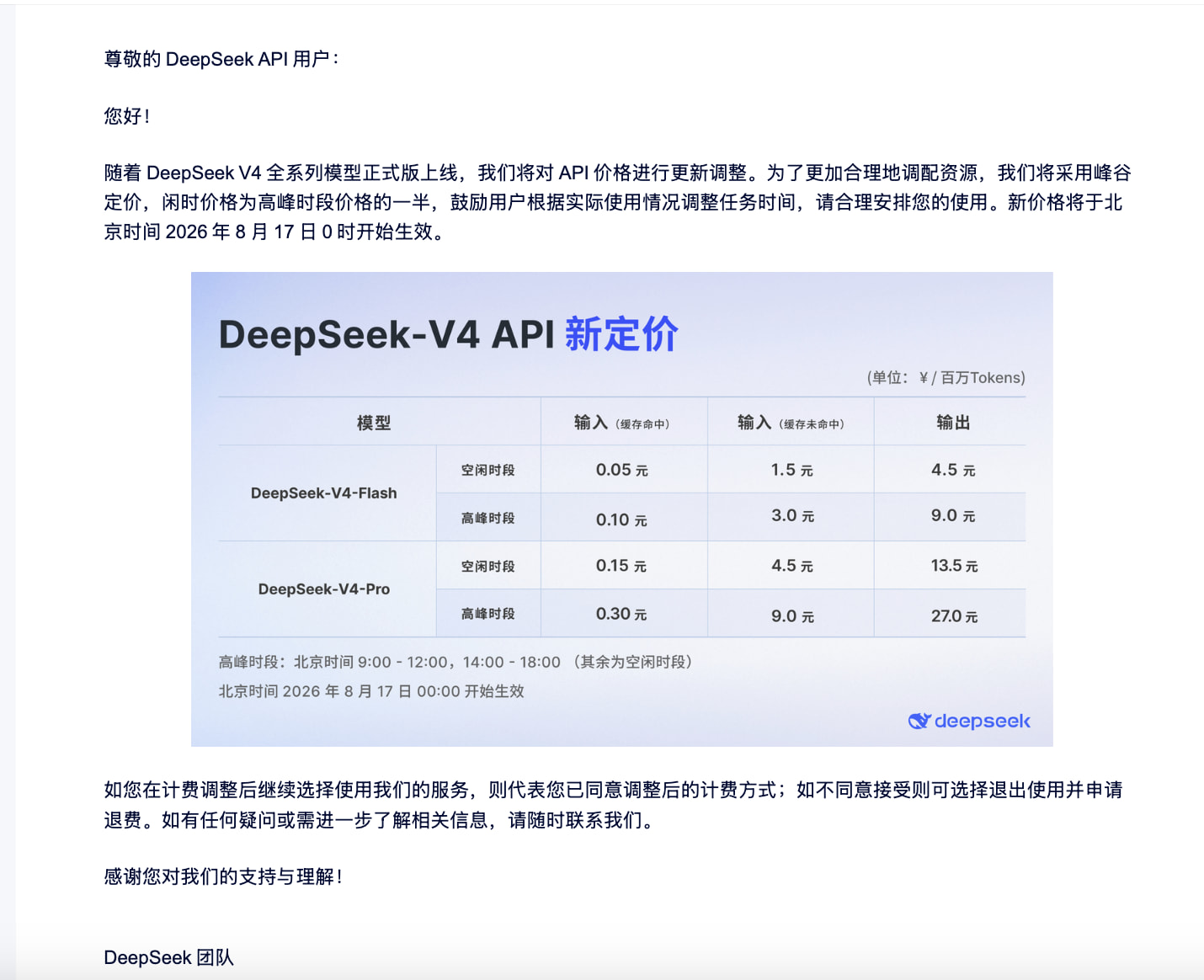Click the unit note "单位：¥ / 百万Tokens"
This screenshot has width=1204, height=980.
pos(946,377)
